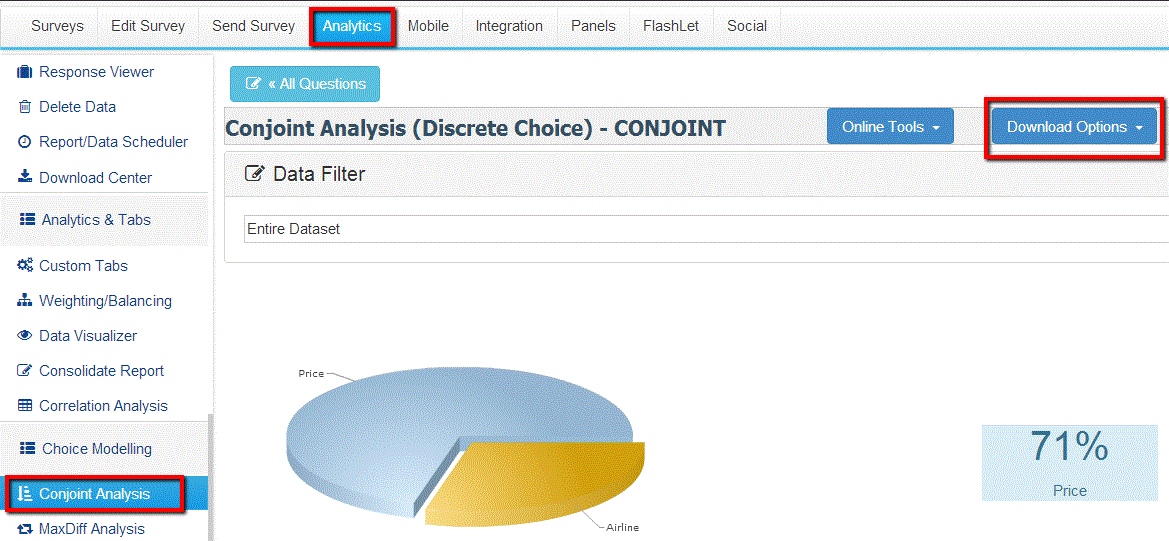Switch to the Analytics tab
Viewport: 1169px width, 541px height.
coord(352,26)
